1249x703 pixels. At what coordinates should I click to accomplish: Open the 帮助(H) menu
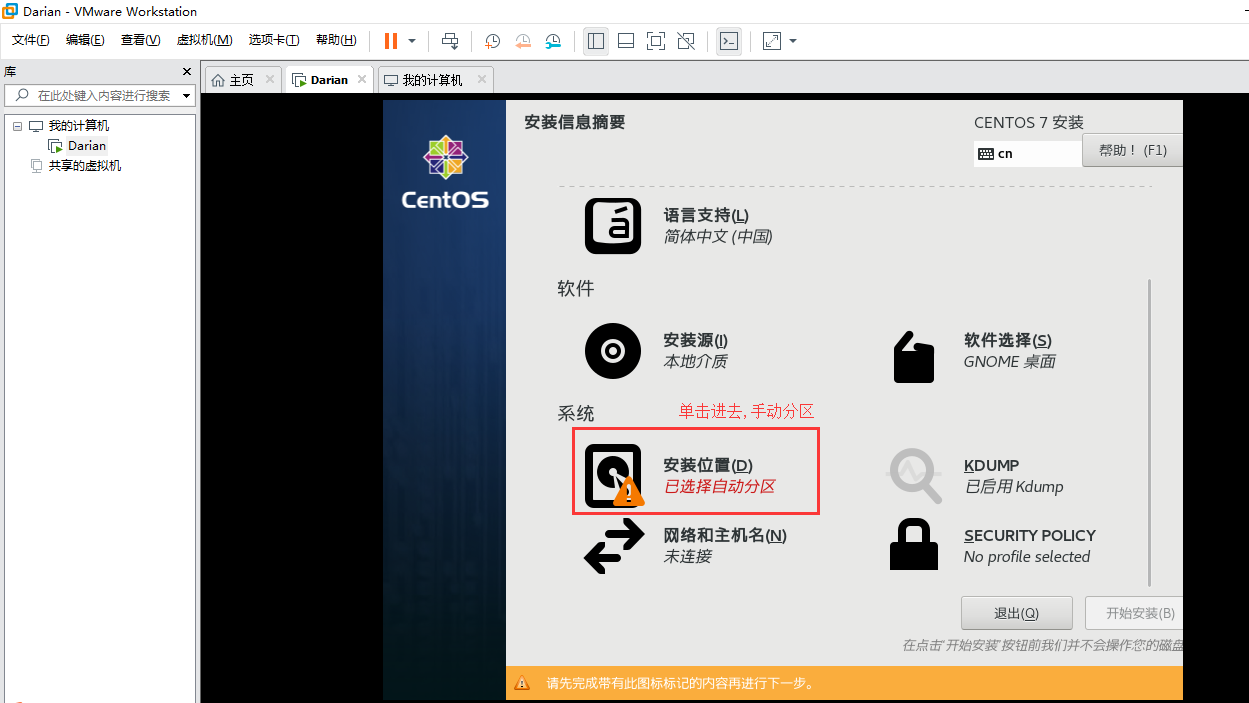tap(336, 40)
